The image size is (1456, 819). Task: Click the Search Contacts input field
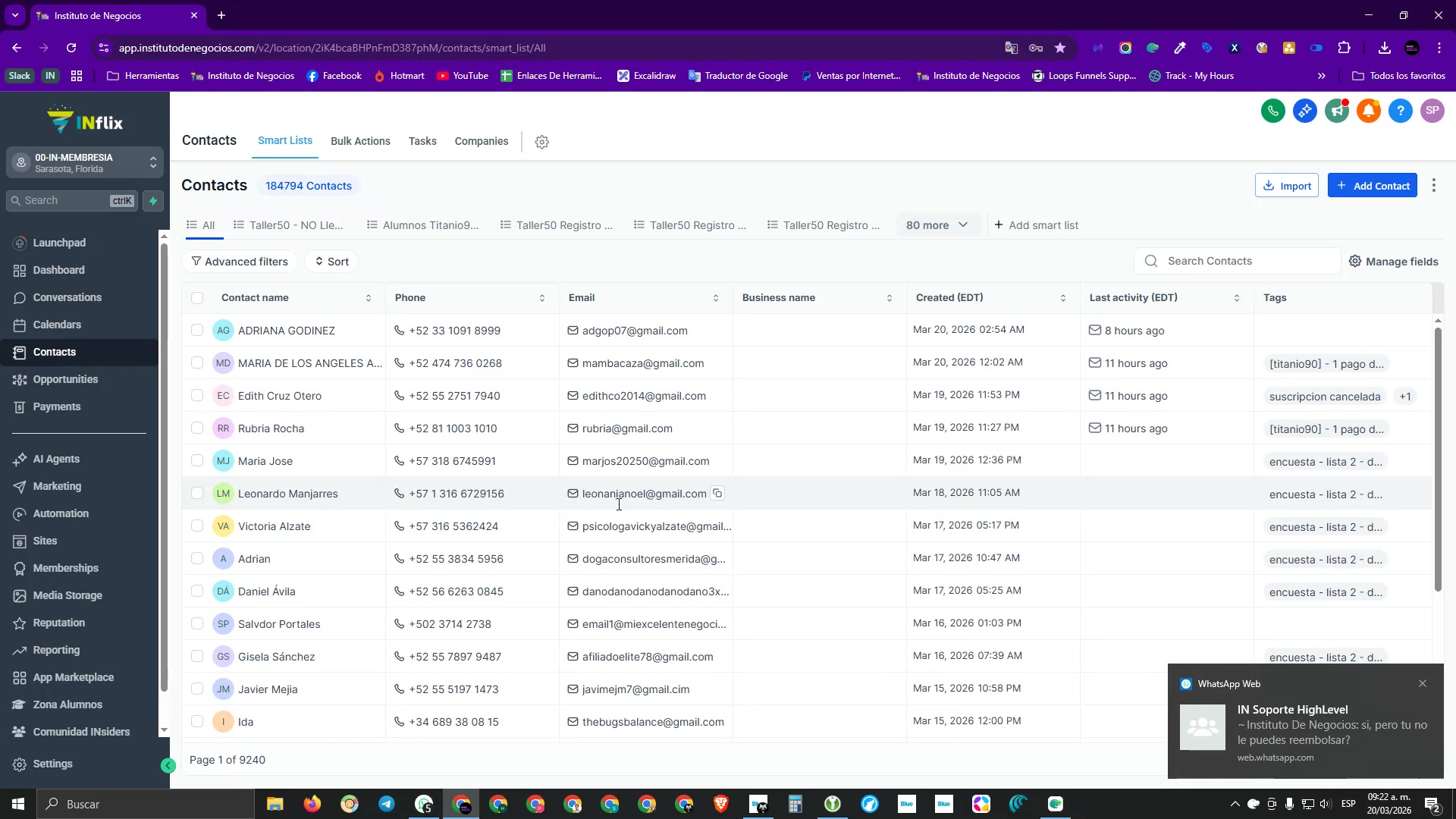(x=1244, y=261)
